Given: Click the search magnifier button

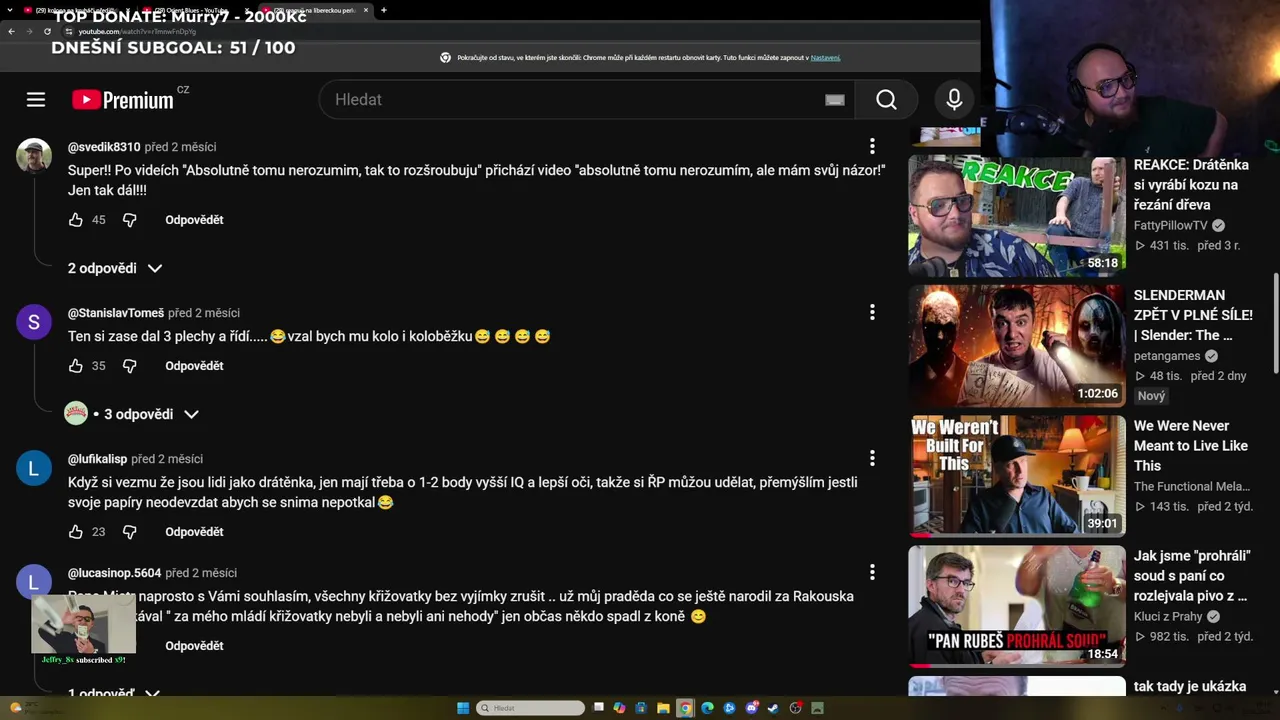Looking at the screenshot, I should point(886,99).
